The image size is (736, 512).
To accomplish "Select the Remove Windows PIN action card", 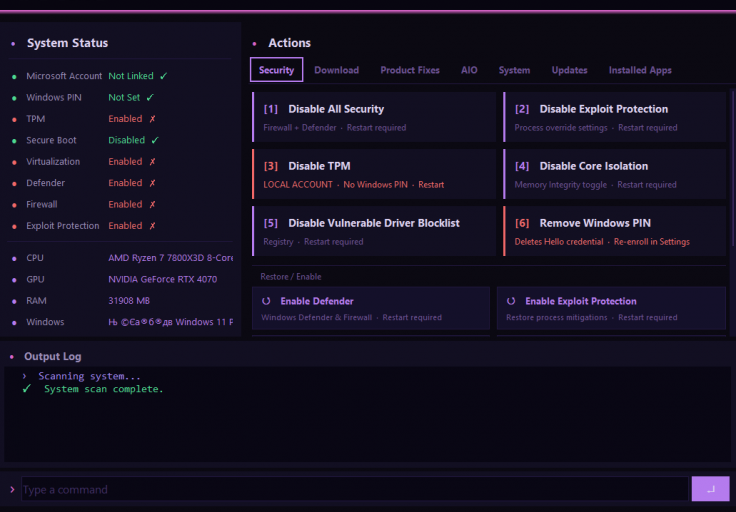I will click(614, 231).
